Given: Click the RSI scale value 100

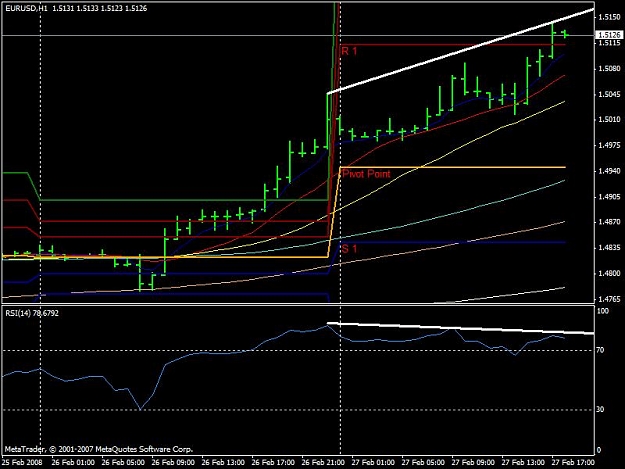Looking at the screenshot, I should (x=603, y=311).
